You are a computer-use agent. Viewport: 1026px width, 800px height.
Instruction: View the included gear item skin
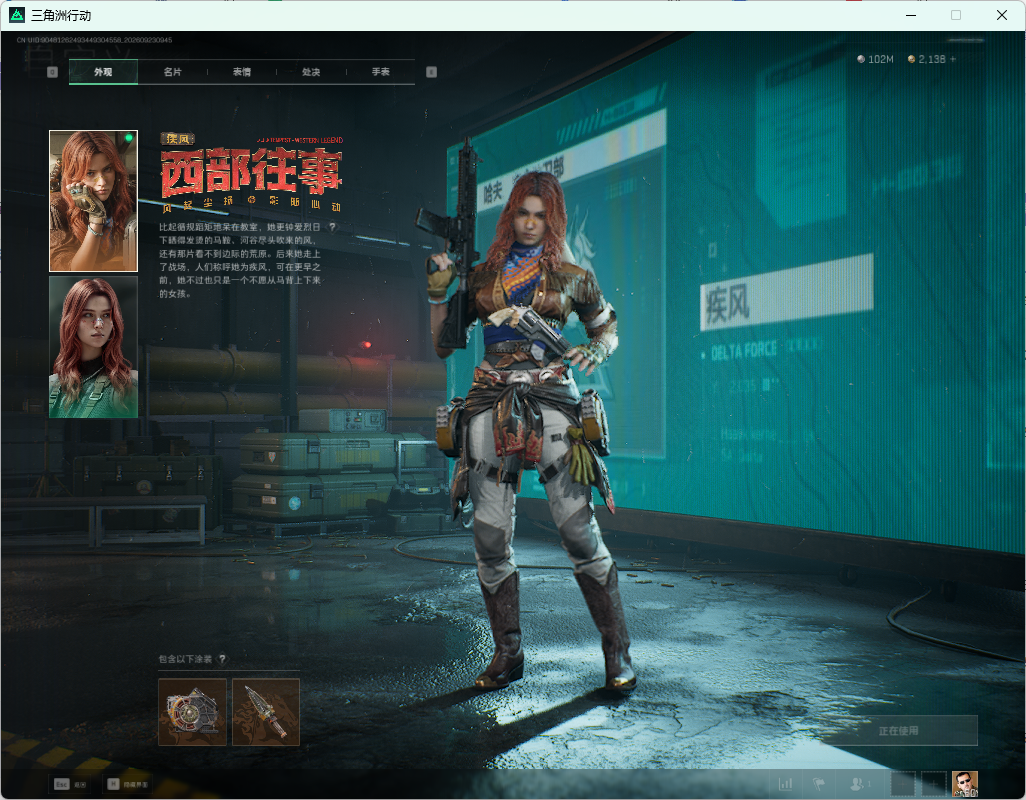[192, 712]
